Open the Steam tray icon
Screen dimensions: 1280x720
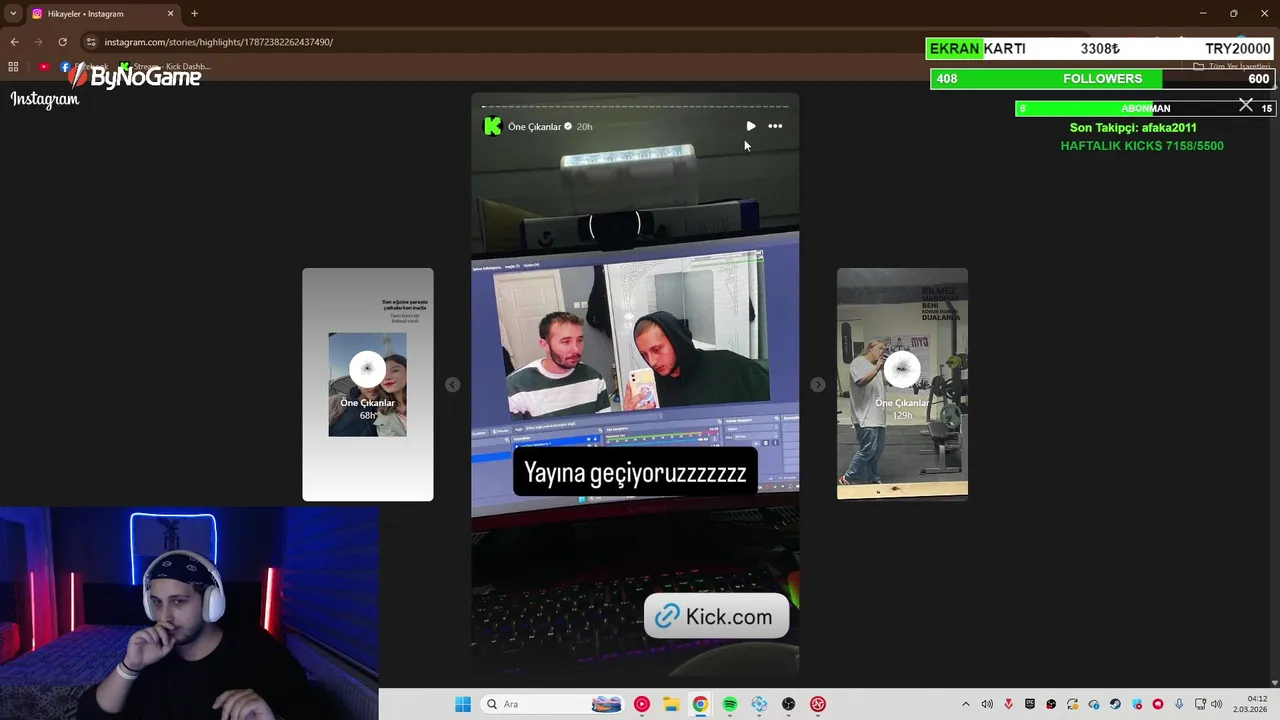[1115, 704]
